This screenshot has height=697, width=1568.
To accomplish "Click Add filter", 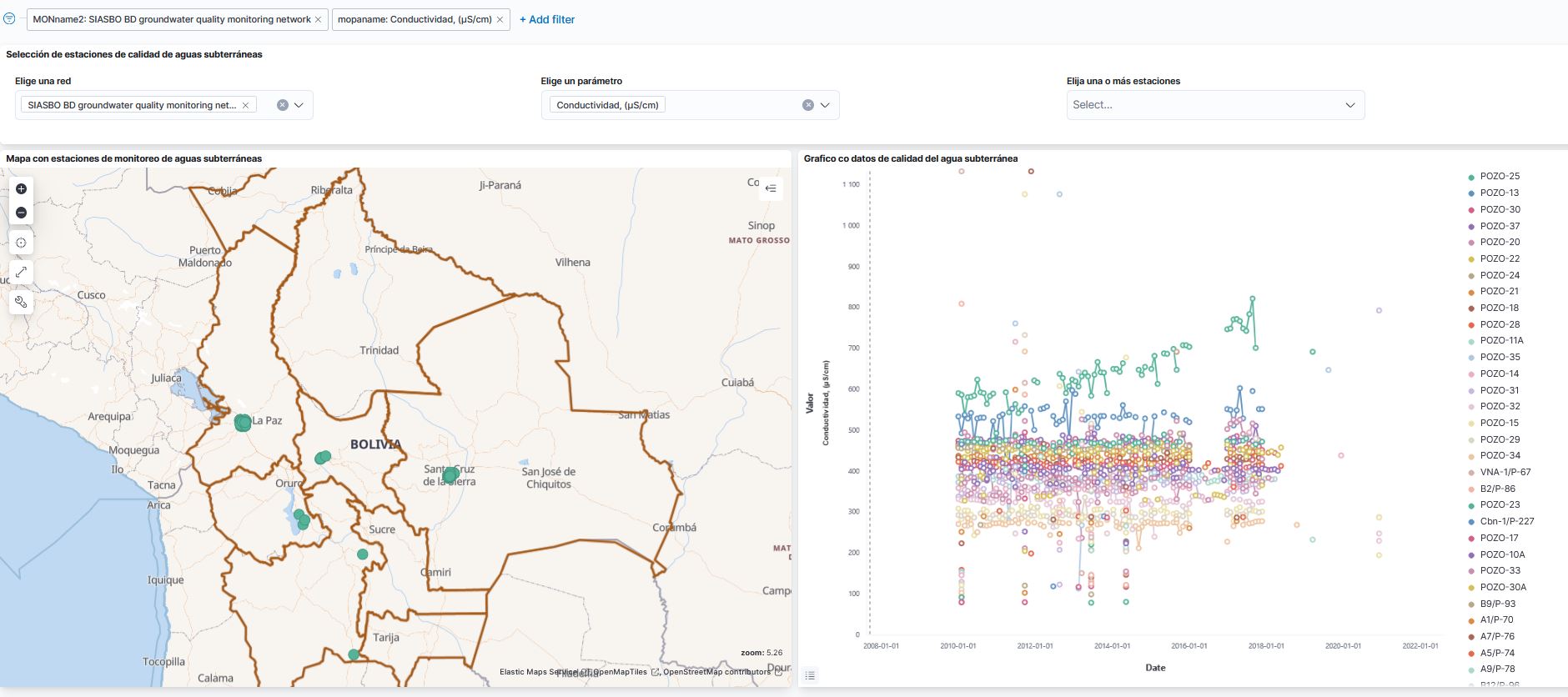I will coord(547,19).
